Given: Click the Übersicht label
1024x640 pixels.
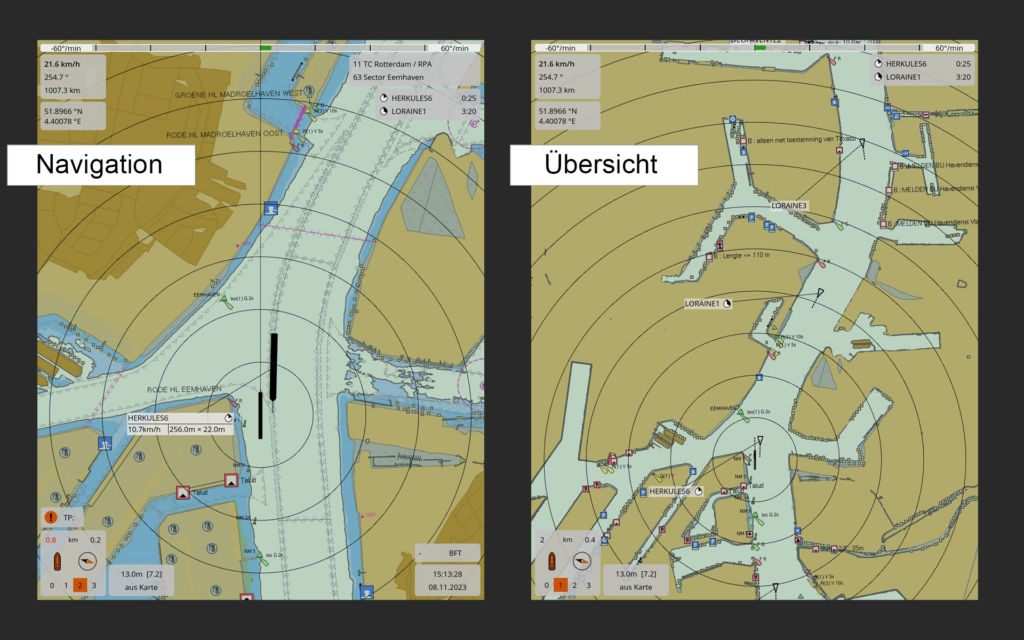Looking at the screenshot, I should (600, 165).
